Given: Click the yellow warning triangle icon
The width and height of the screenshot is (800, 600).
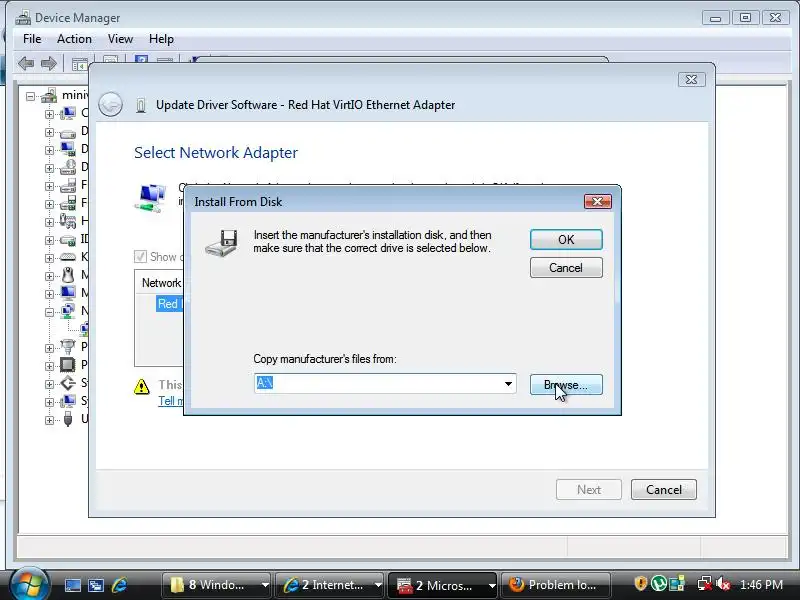Looking at the screenshot, I should 141,387.
